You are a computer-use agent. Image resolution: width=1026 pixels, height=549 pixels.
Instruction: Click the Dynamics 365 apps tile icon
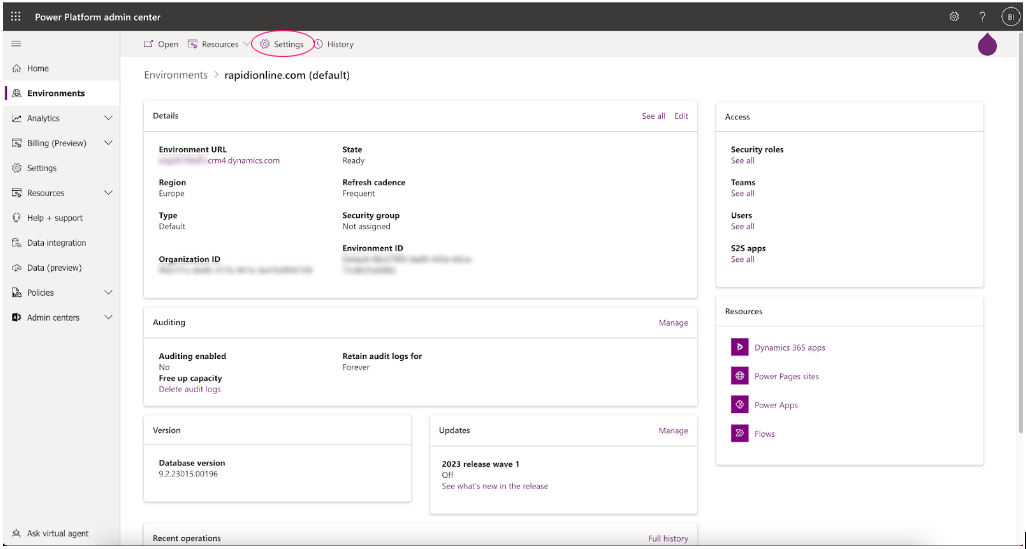click(x=739, y=347)
